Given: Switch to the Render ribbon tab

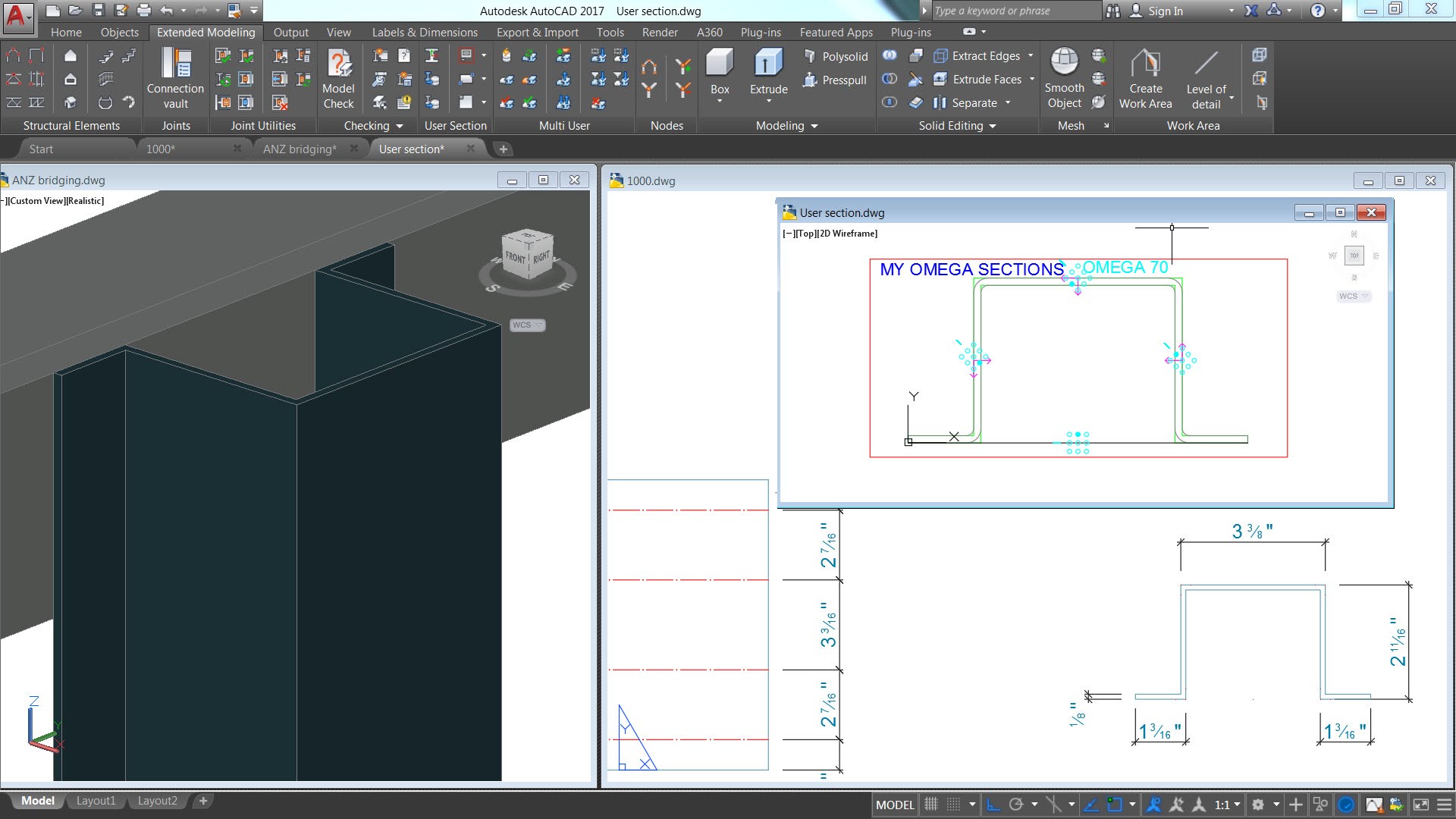Looking at the screenshot, I should click(x=659, y=32).
